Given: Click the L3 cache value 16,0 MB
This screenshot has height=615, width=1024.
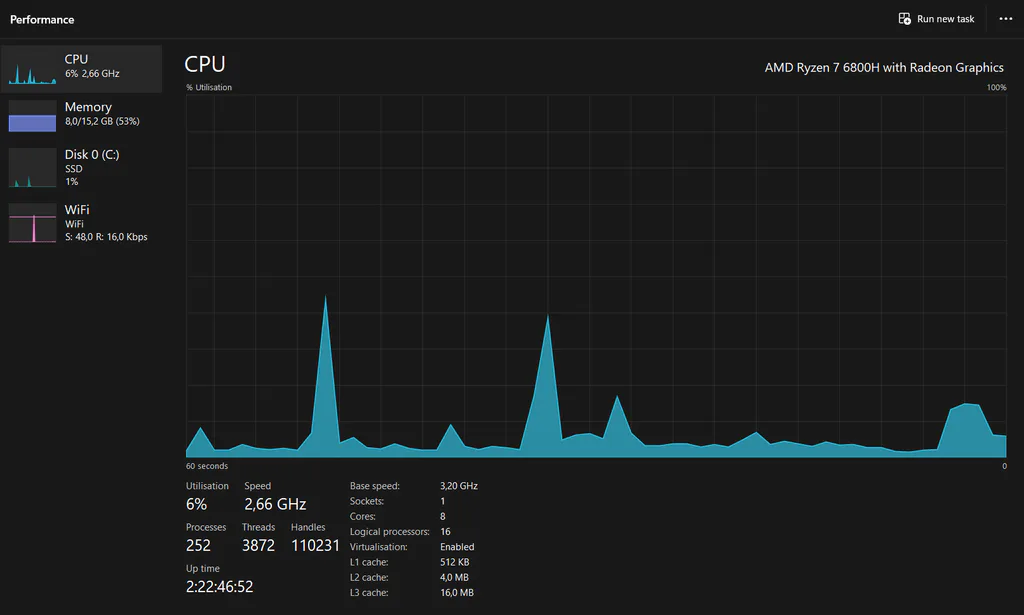Looking at the screenshot, I should [457, 593].
